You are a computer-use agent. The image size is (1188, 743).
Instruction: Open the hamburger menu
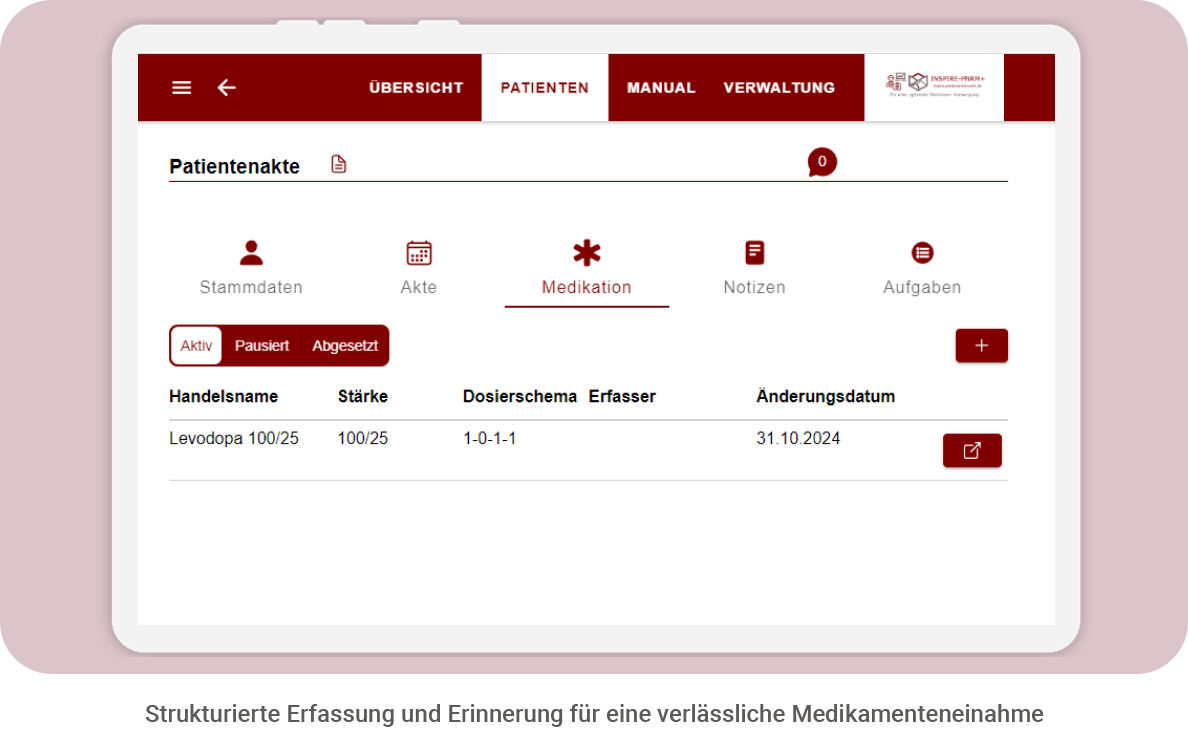tap(181, 88)
